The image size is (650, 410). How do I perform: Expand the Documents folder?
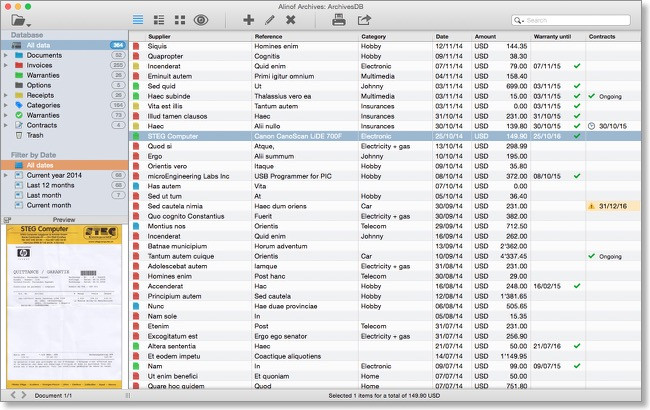[5, 55]
